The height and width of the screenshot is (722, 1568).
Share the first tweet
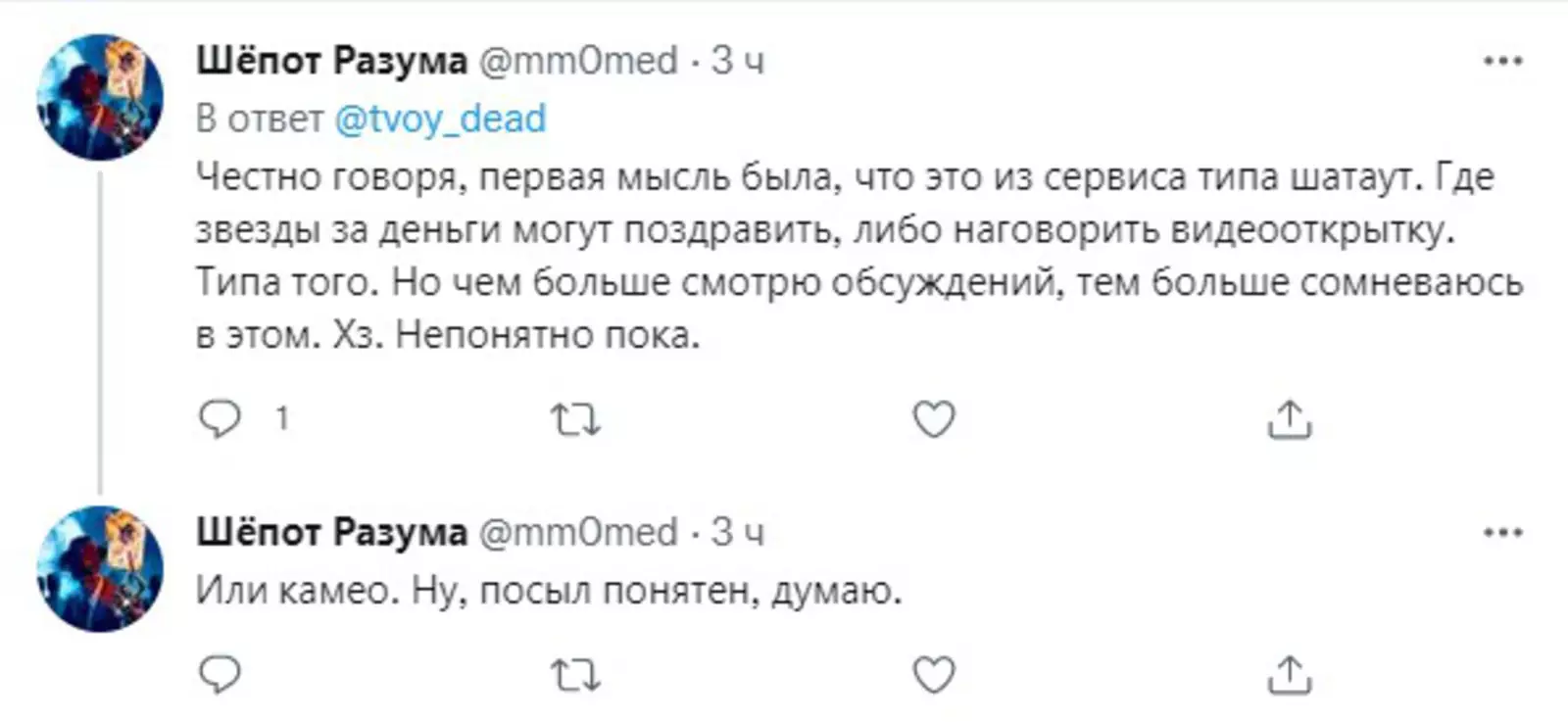click(1289, 420)
